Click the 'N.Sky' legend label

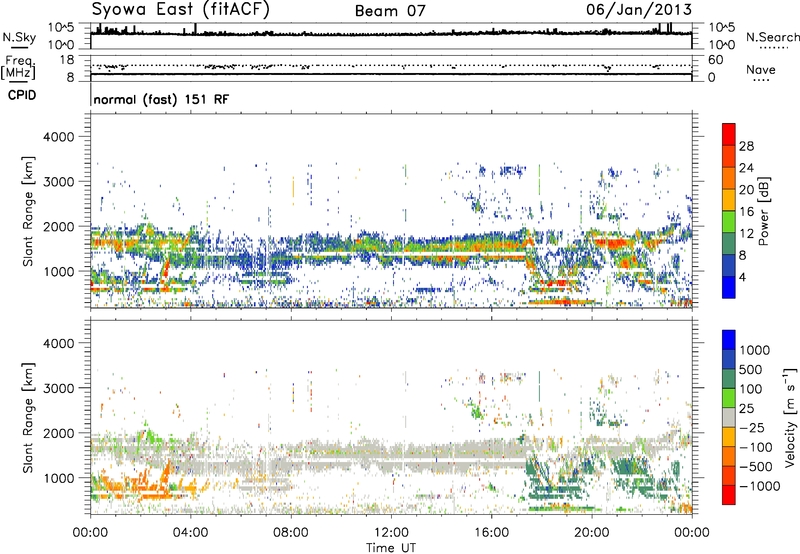point(19,37)
